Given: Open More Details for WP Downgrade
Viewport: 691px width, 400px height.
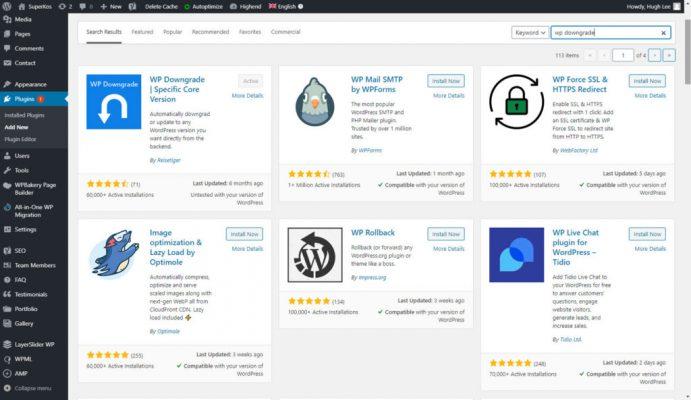Looking at the screenshot, I should pyautogui.click(x=247, y=96).
